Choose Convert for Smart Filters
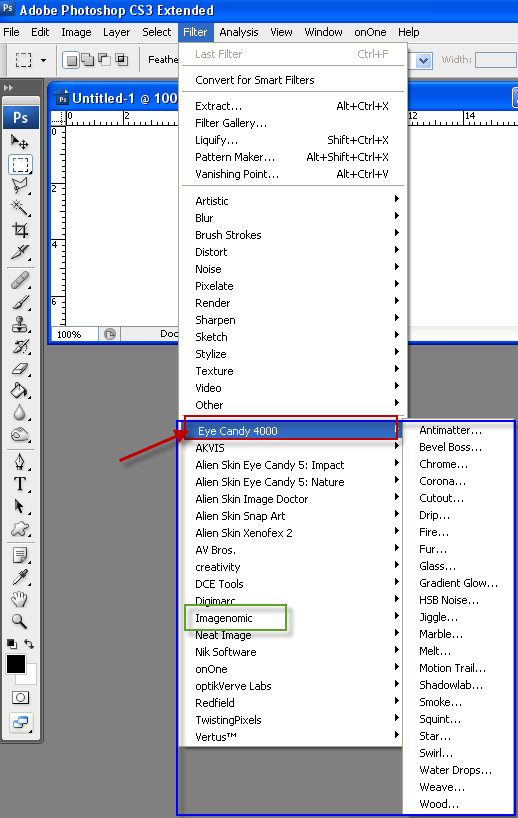 [293, 80]
